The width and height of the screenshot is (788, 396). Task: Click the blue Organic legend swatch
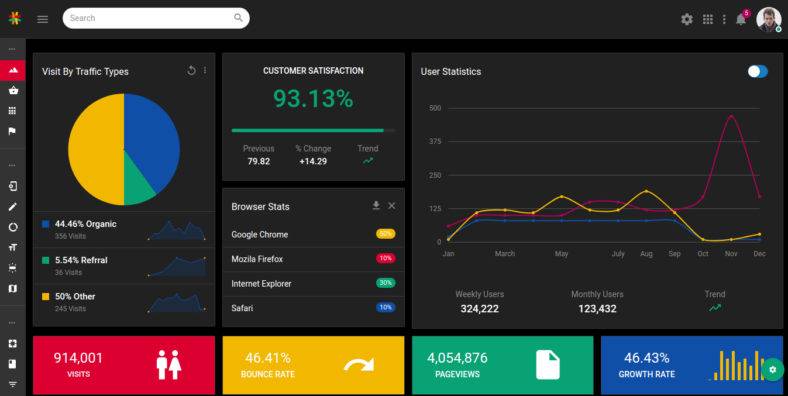46,224
